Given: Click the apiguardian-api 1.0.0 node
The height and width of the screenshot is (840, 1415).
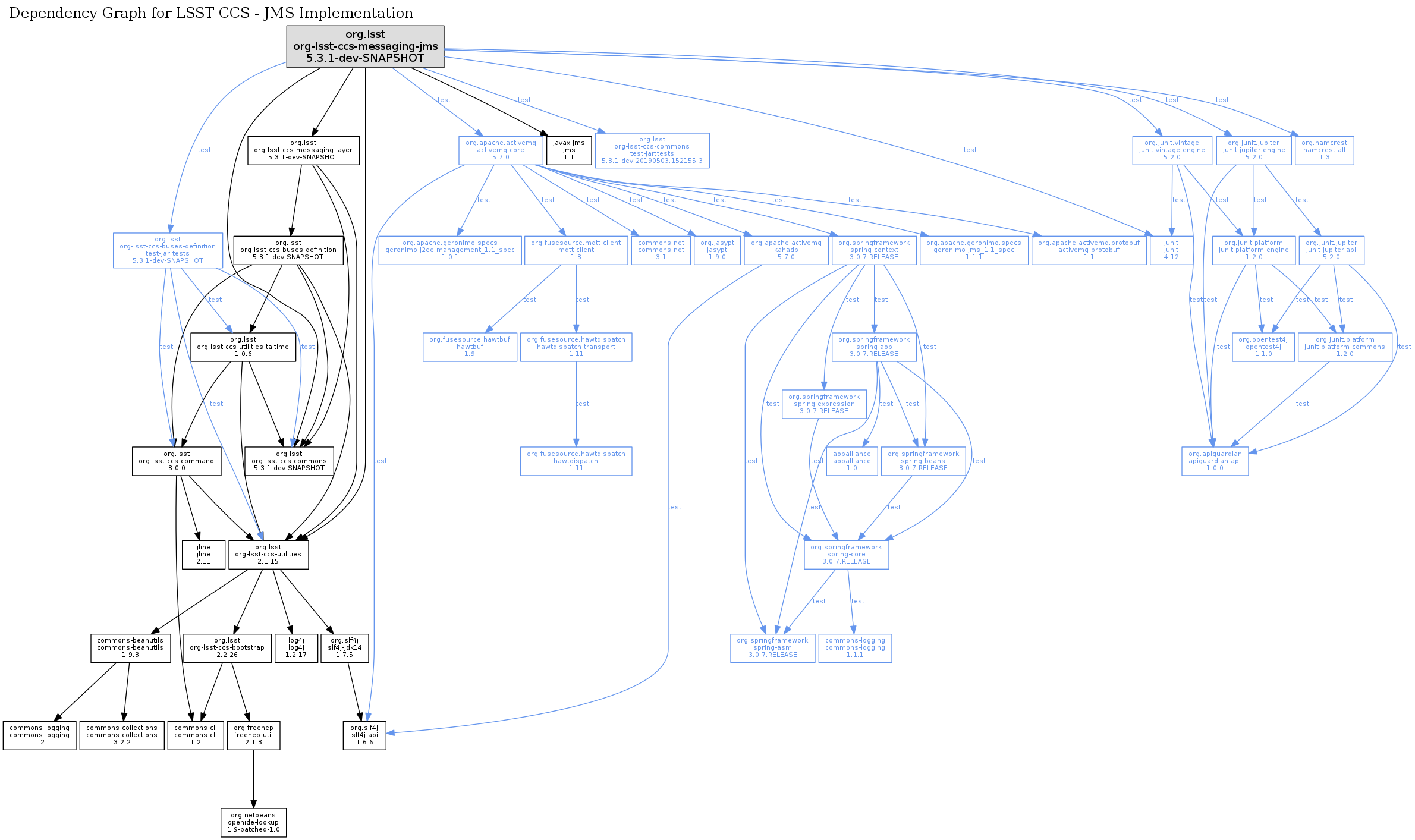Looking at the screenshot, I should point(1215,461).
